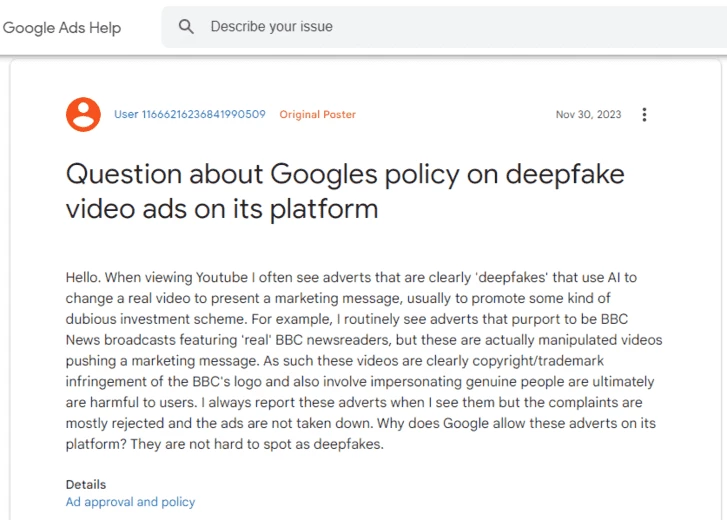The height and width of the screenshot is (520, 727).
Task: Click the line starting 'infringement of the BBC's logo'
Action: 360,381
